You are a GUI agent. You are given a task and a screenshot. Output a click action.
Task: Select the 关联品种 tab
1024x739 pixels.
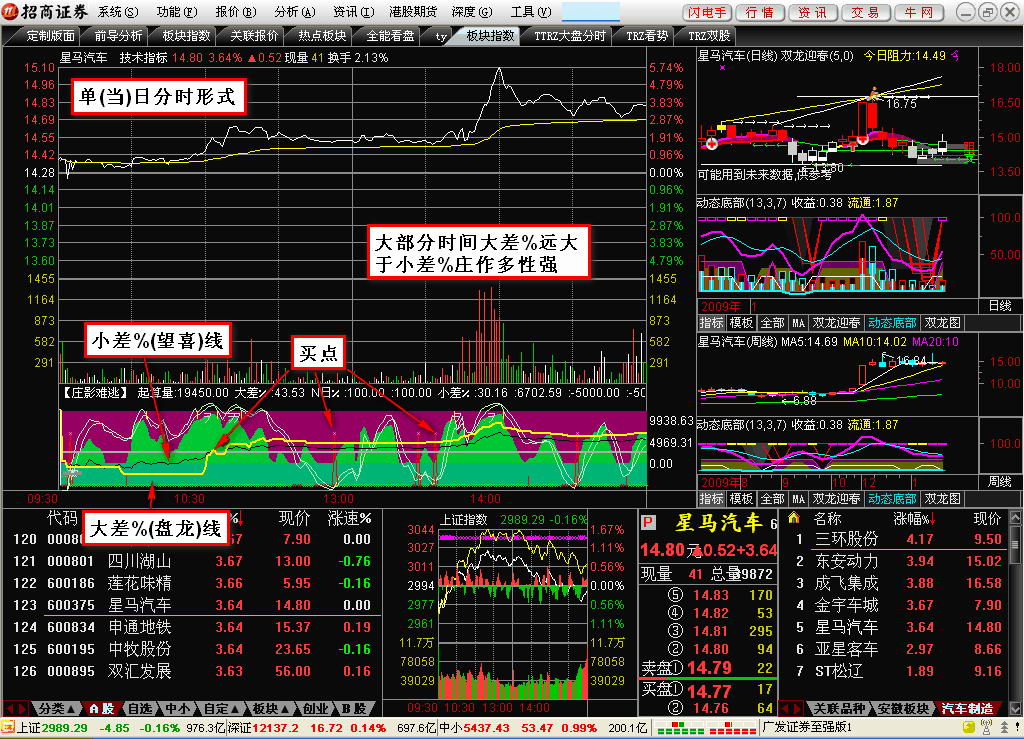tap(839, 708)
